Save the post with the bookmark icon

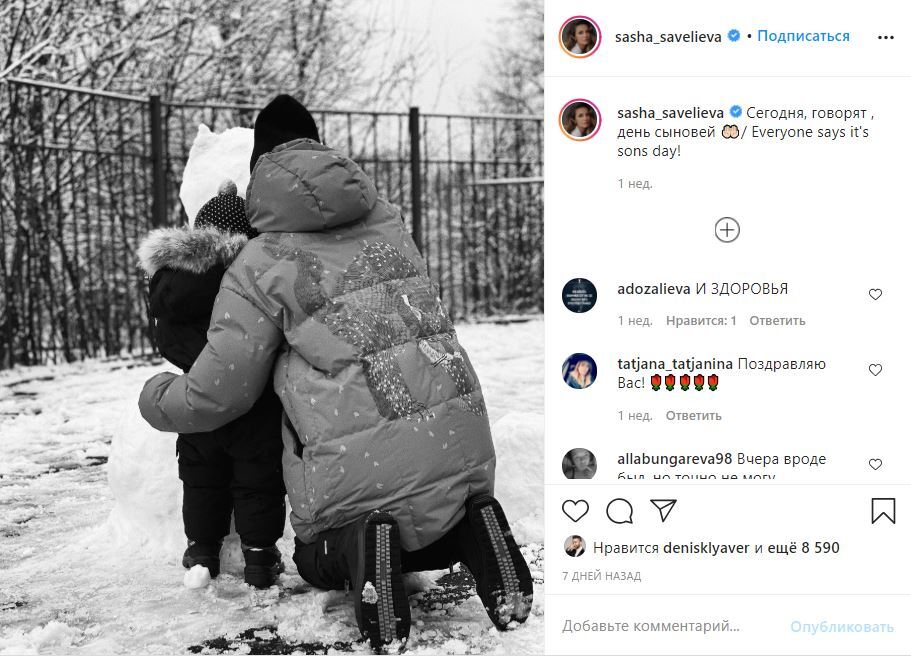tap(883, 511)
